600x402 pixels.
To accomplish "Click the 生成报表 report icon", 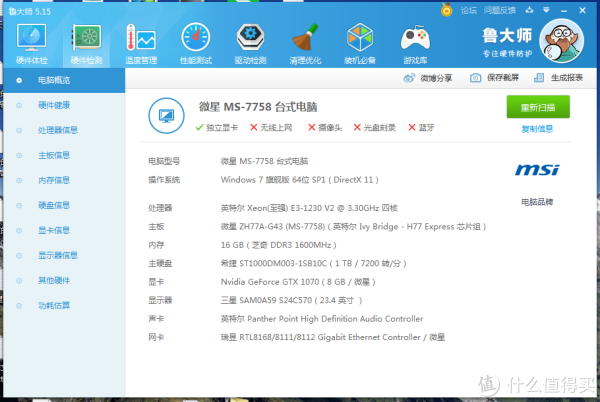I will point(539,78).
